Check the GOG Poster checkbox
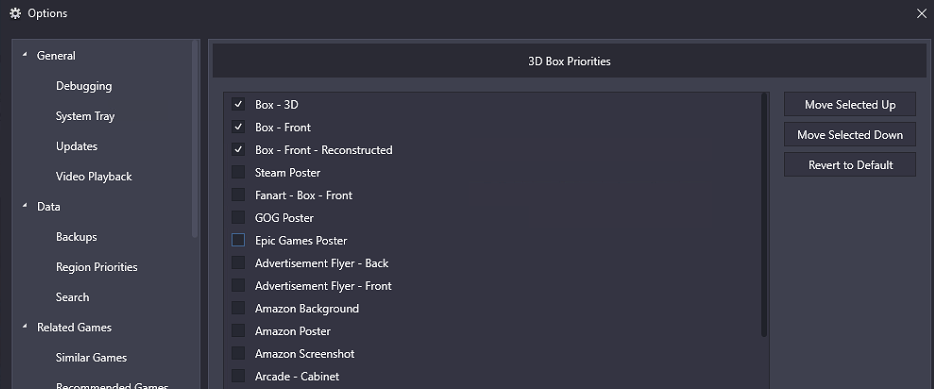The image size is (934, 389). [x=238, y=217]
